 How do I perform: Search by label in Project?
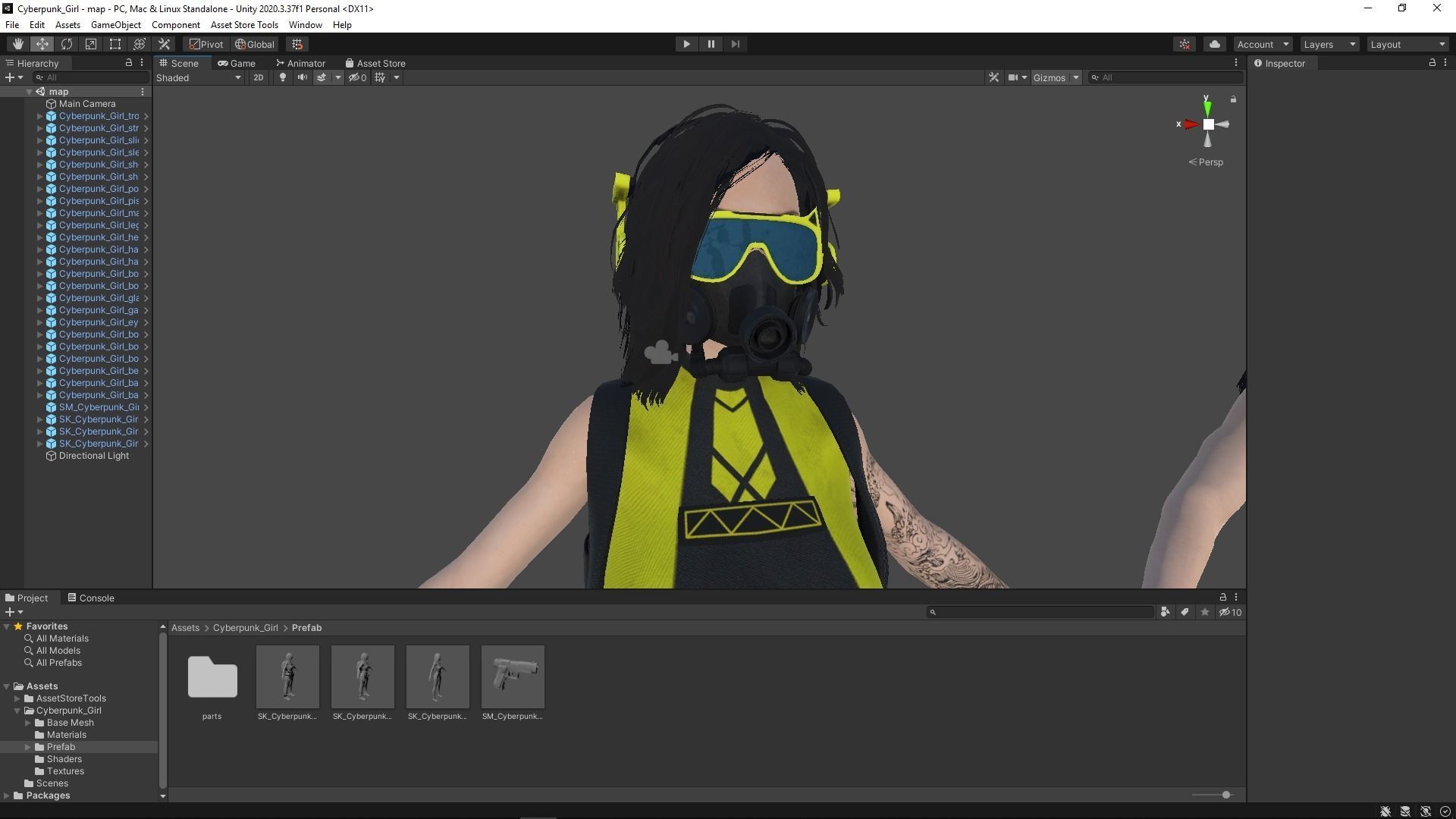pyautogui.click(x=1185, y=612)
